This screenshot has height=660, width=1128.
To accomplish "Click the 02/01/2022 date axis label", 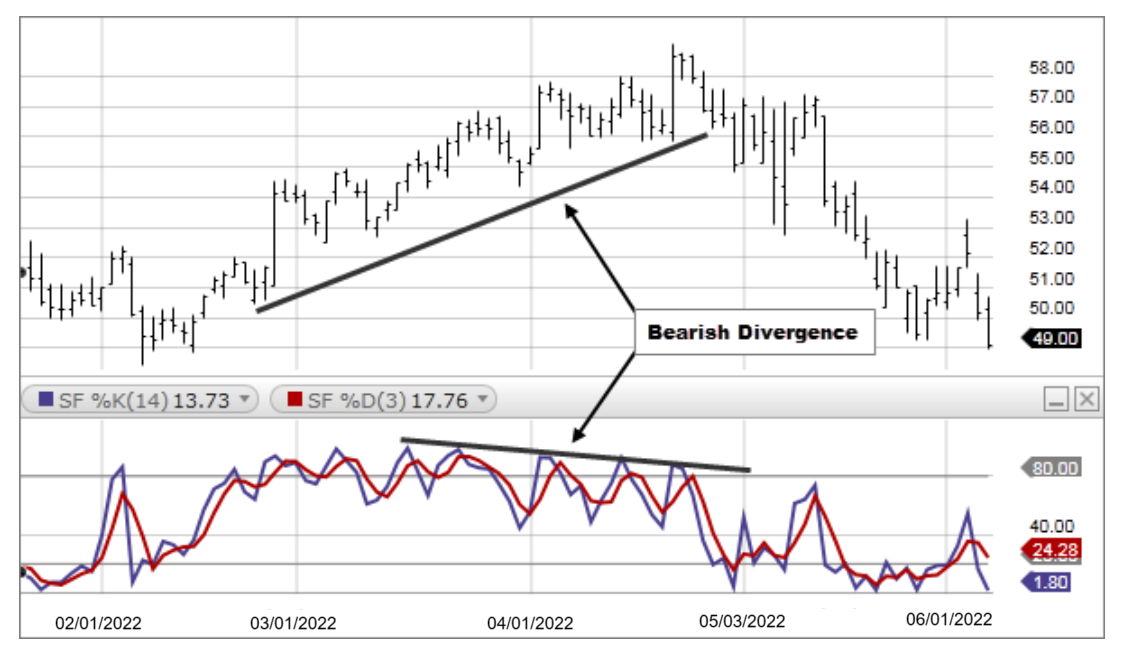I will tap(98, 623).
